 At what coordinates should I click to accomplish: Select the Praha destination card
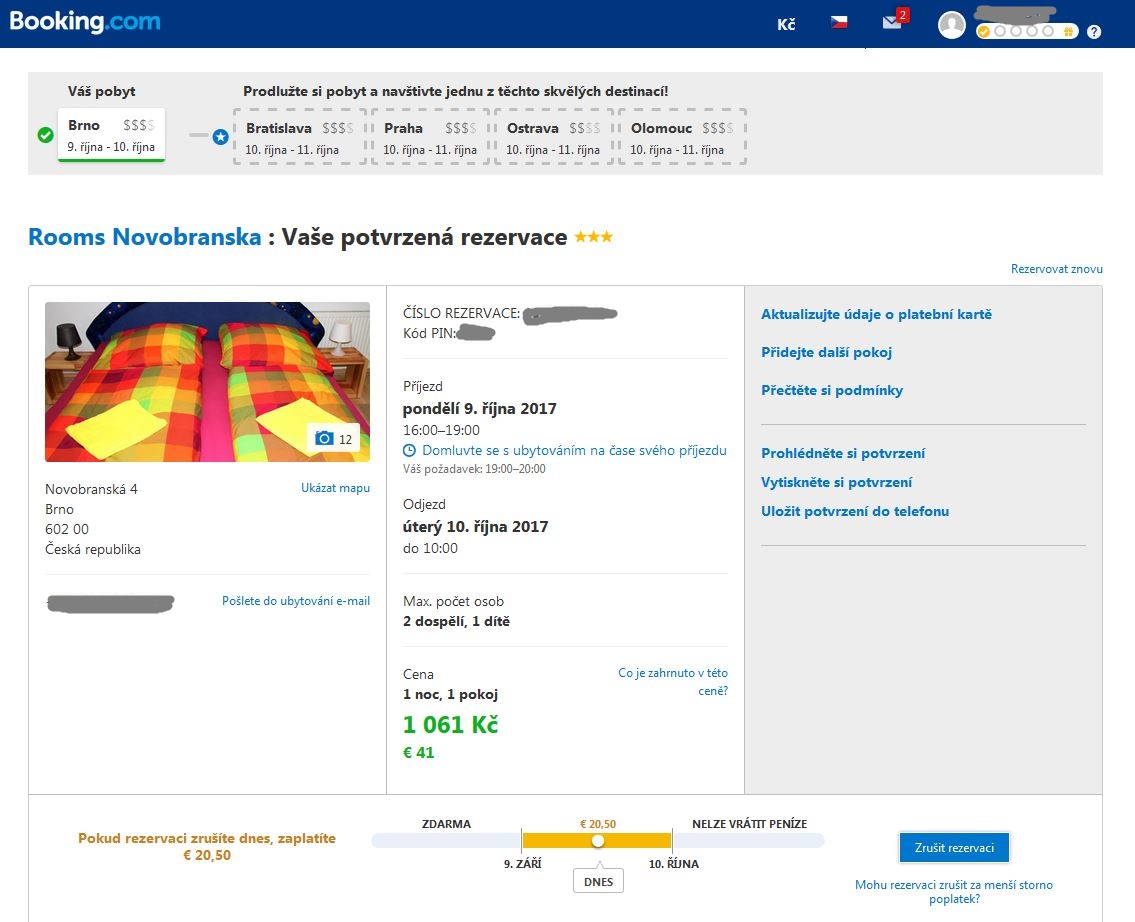point(430,137)
